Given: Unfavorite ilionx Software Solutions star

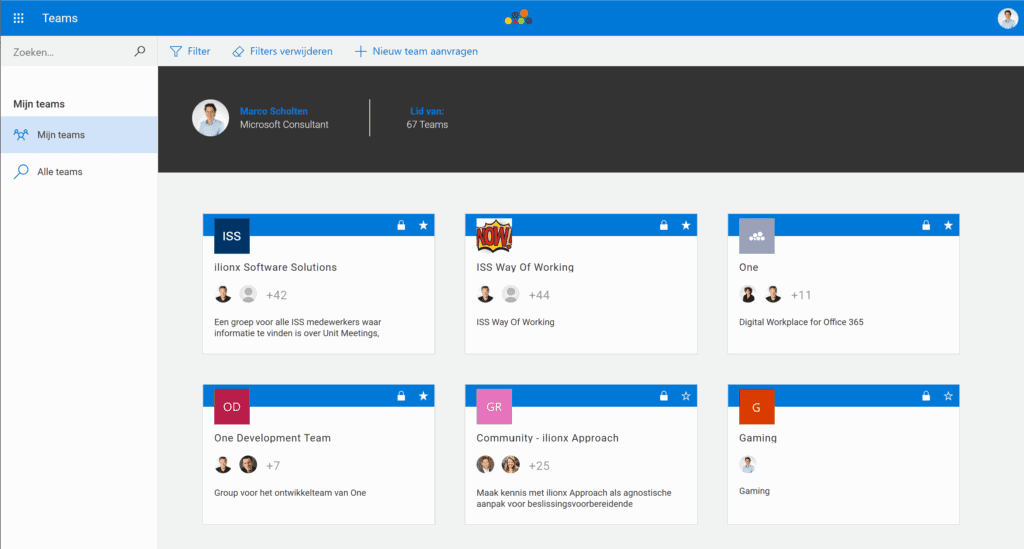Looking at the screenshot, I should tap(423, 226).
